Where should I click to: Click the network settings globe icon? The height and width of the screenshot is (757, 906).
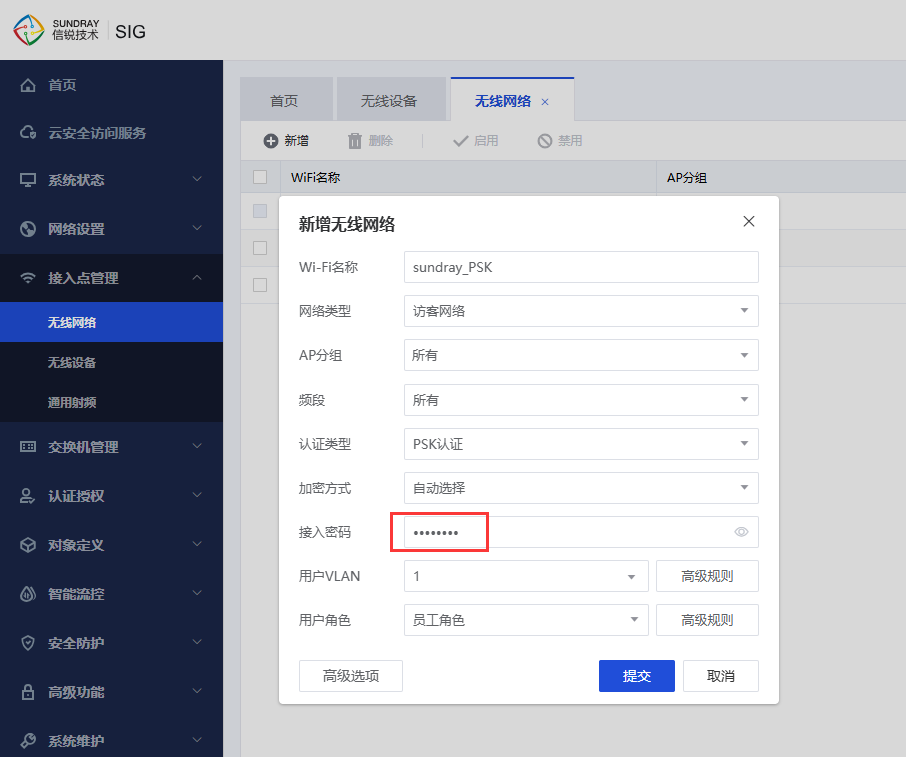28,229
